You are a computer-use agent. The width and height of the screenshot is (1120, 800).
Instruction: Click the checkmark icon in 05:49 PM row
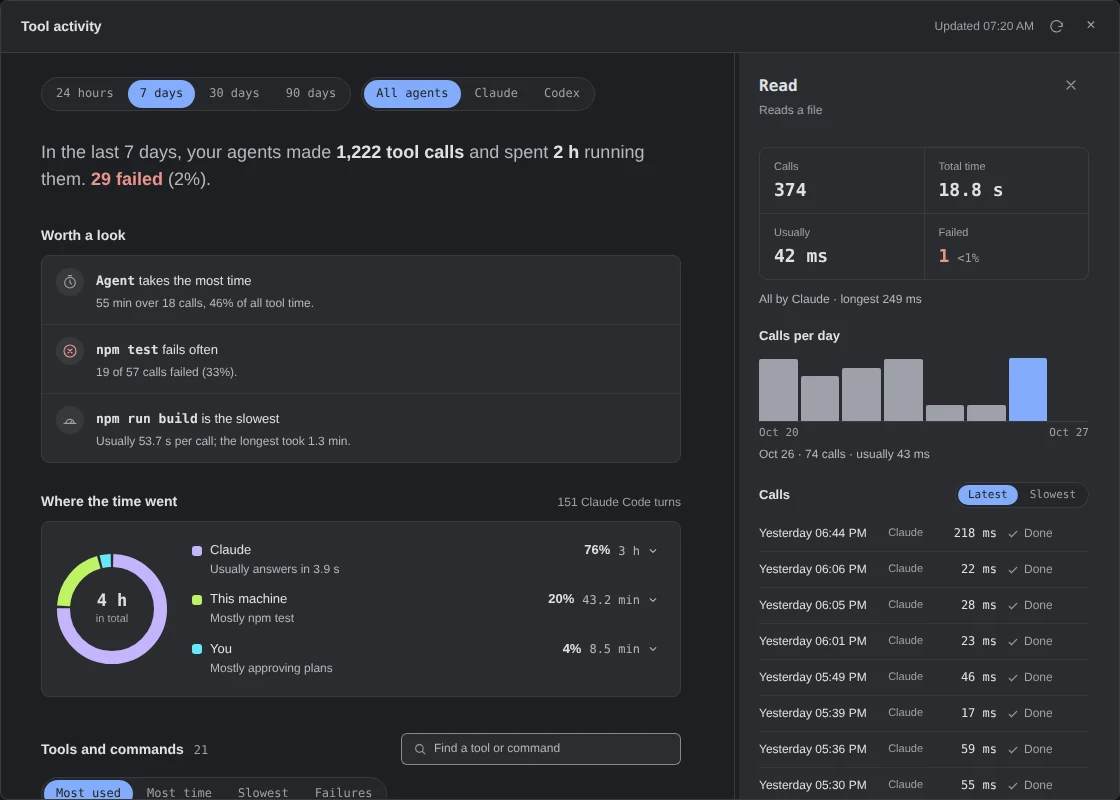coord(1013,677)
